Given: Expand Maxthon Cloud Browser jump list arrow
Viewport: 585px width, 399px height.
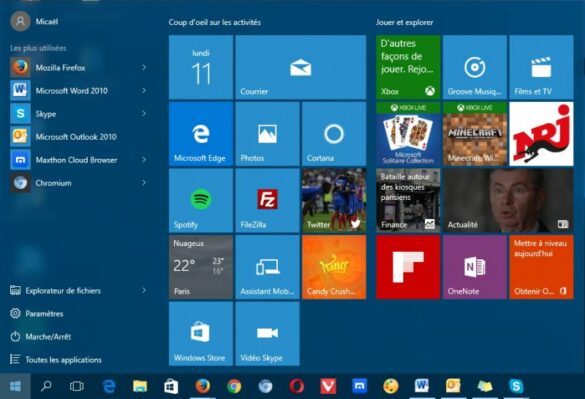Looking at the screenshot, I should 144,160.
